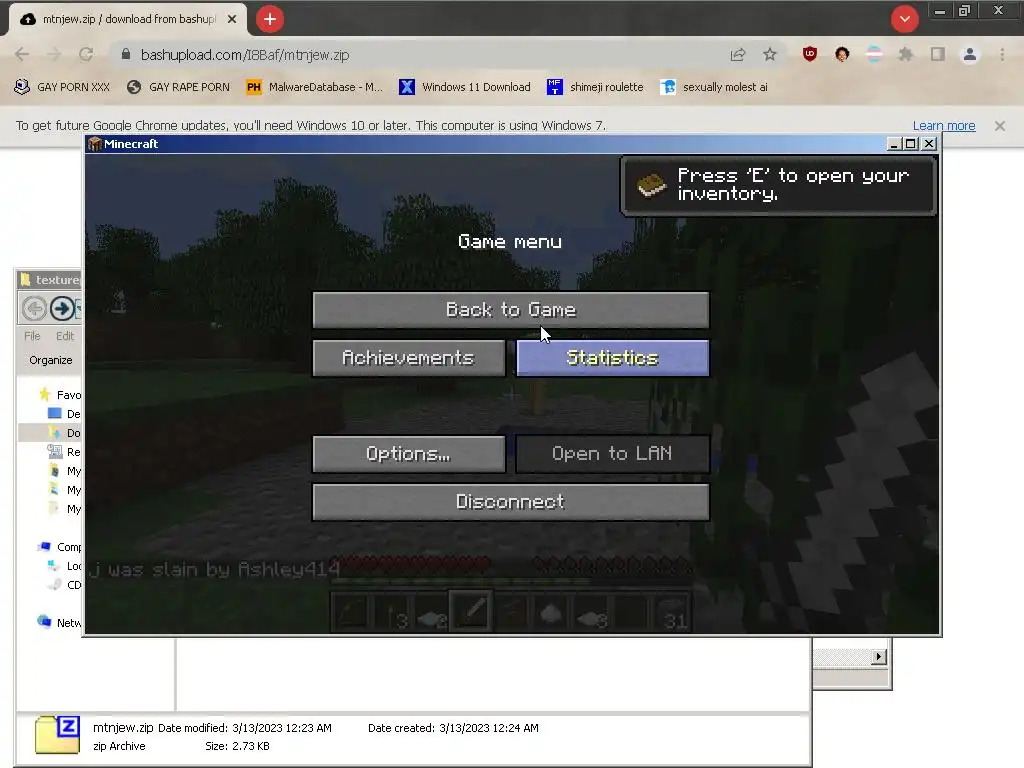Select Desktop under Favorites
The image size is (1024, 768).
(x=65, y=413)
